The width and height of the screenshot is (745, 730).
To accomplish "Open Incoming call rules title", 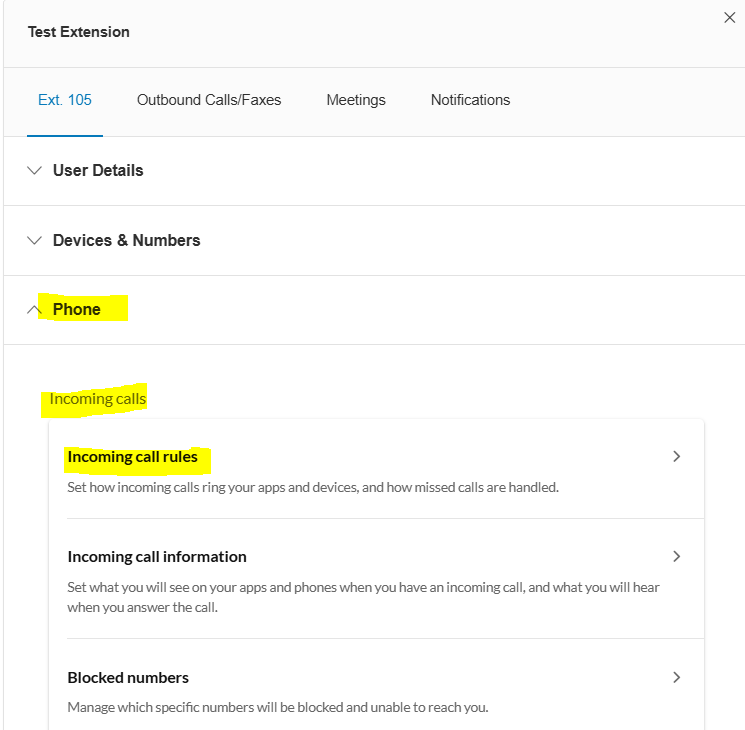I will tap(133, 457).
